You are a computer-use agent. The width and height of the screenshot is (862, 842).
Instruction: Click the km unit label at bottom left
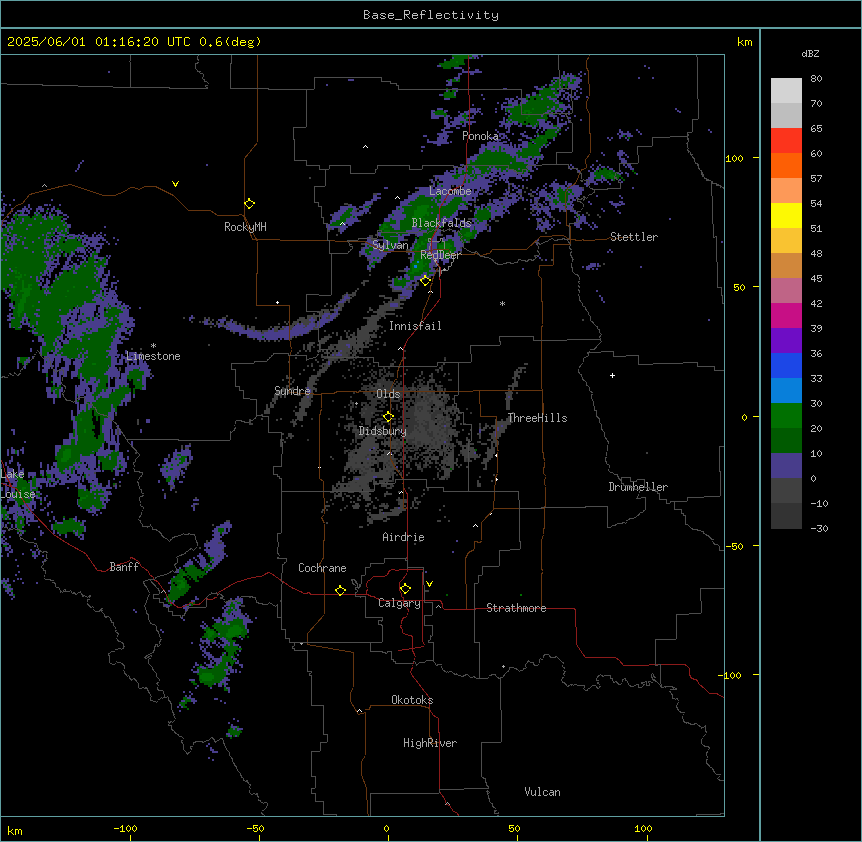[15, 831]
